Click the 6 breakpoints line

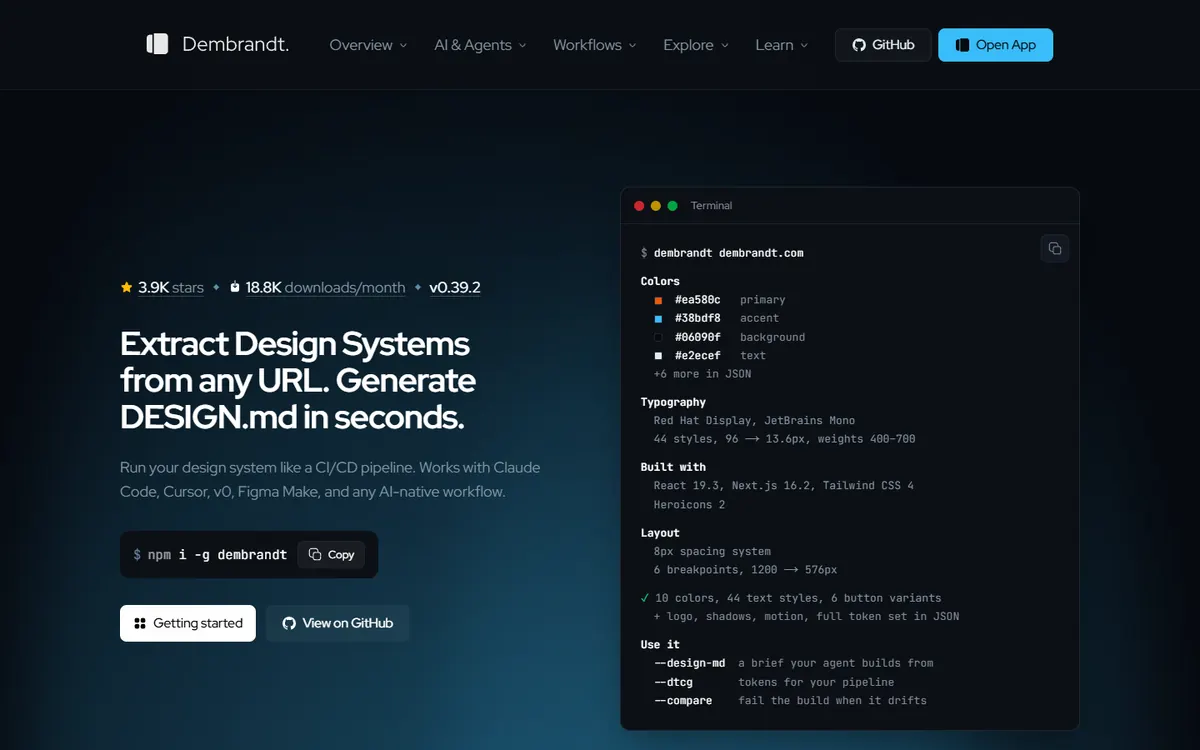[745, 570]
